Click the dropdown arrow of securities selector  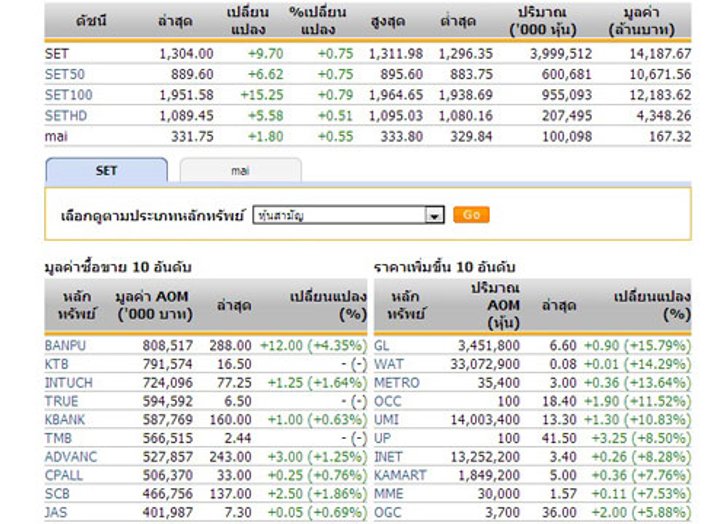(434, 215)
